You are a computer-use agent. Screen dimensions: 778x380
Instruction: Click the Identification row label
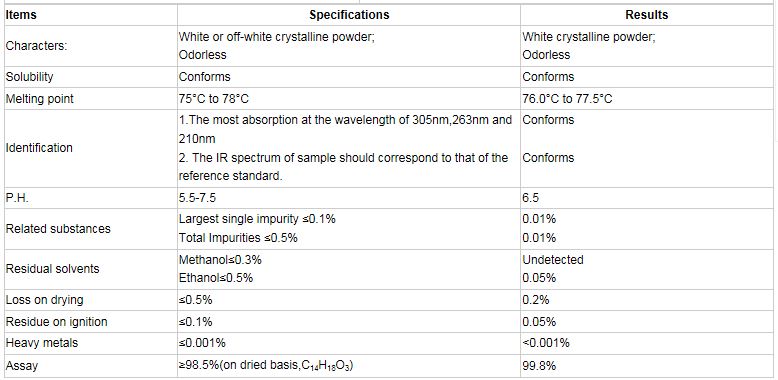(x=39, y=148)
